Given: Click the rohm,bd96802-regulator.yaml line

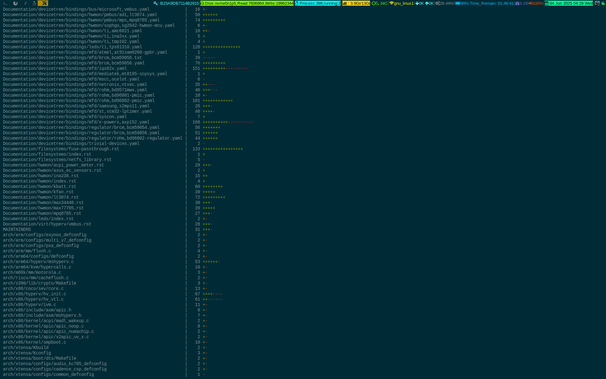Looking at the screenshot, I should (92, 138).
